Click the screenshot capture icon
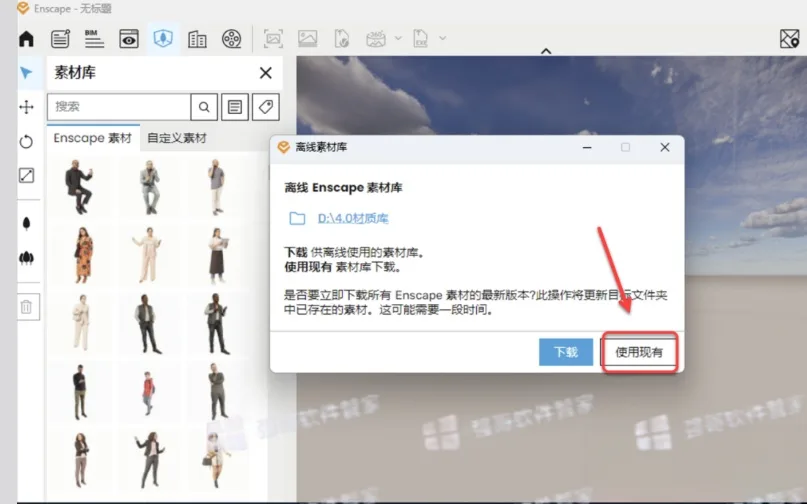Viewport: 807px width, 504px height. 273,39
